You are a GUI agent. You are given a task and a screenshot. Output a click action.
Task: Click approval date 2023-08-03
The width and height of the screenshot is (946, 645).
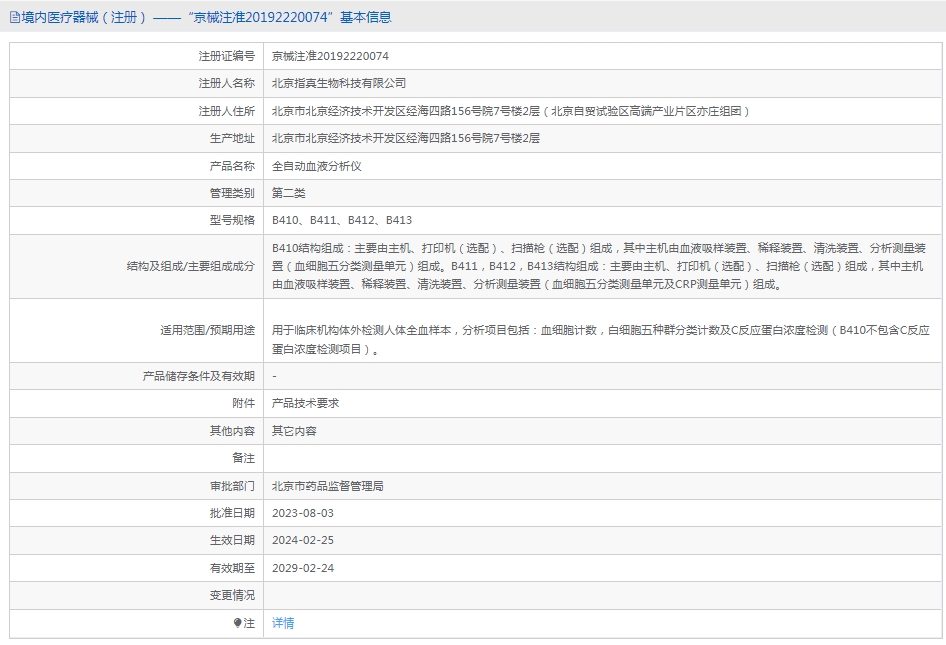[x=303, y=513]
